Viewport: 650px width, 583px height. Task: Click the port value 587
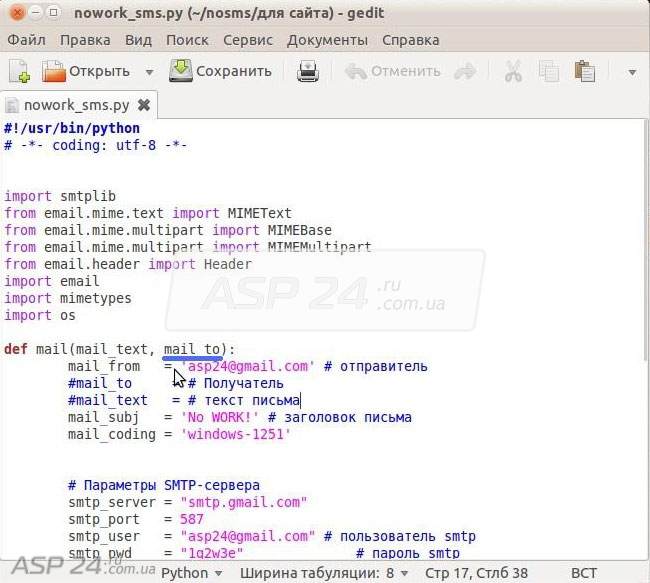tap(192, 519)
